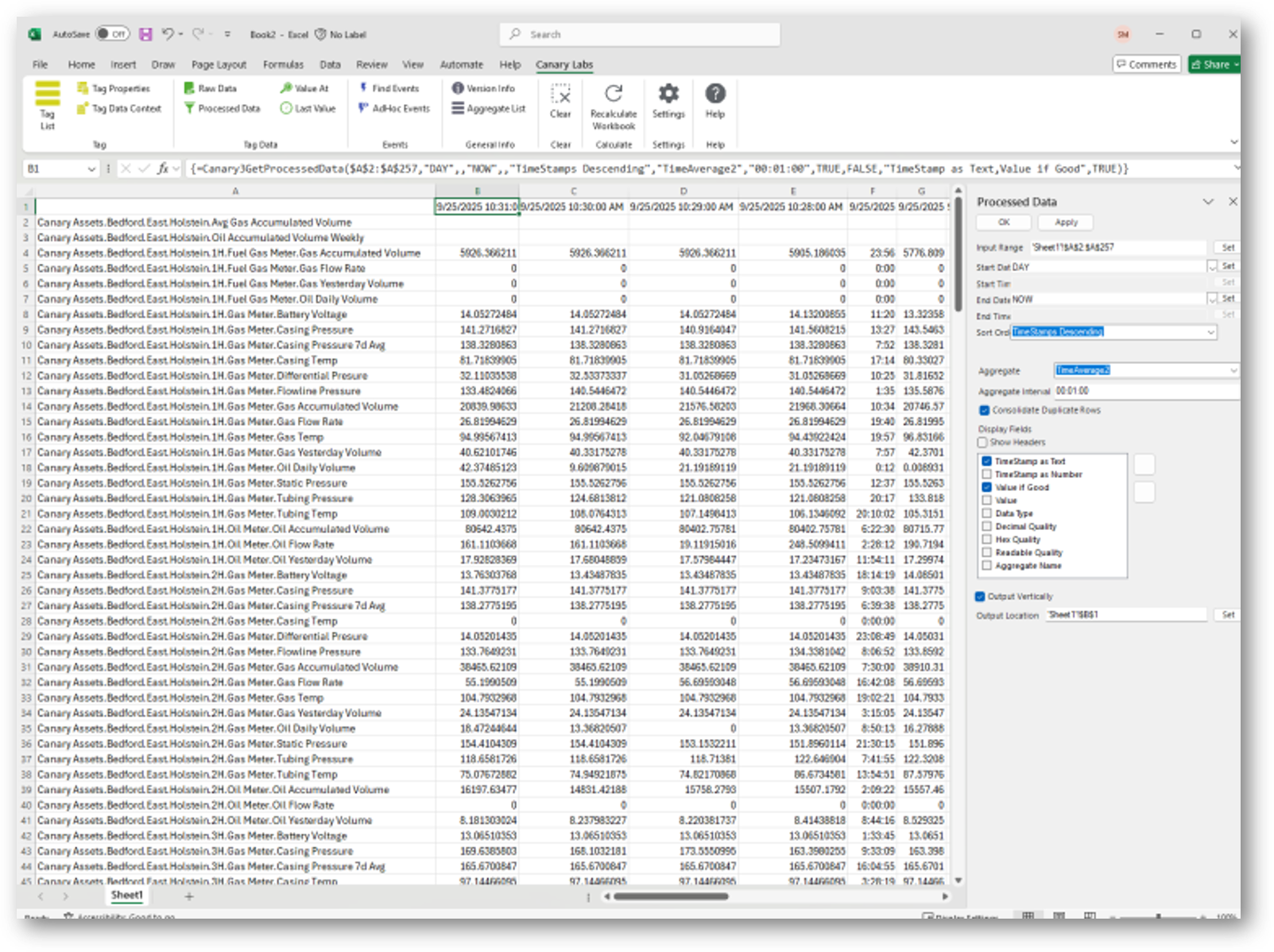The image size is (1274, 952).
Task: Select the Processed Data ribbon tool
Action: (x=223, y=108)
